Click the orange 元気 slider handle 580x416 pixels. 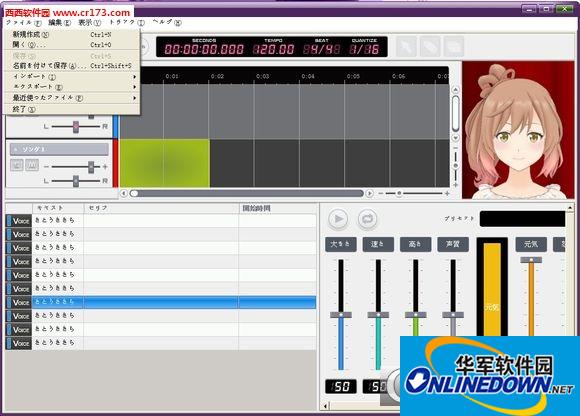pyautogui.click(x=531, y=260)
